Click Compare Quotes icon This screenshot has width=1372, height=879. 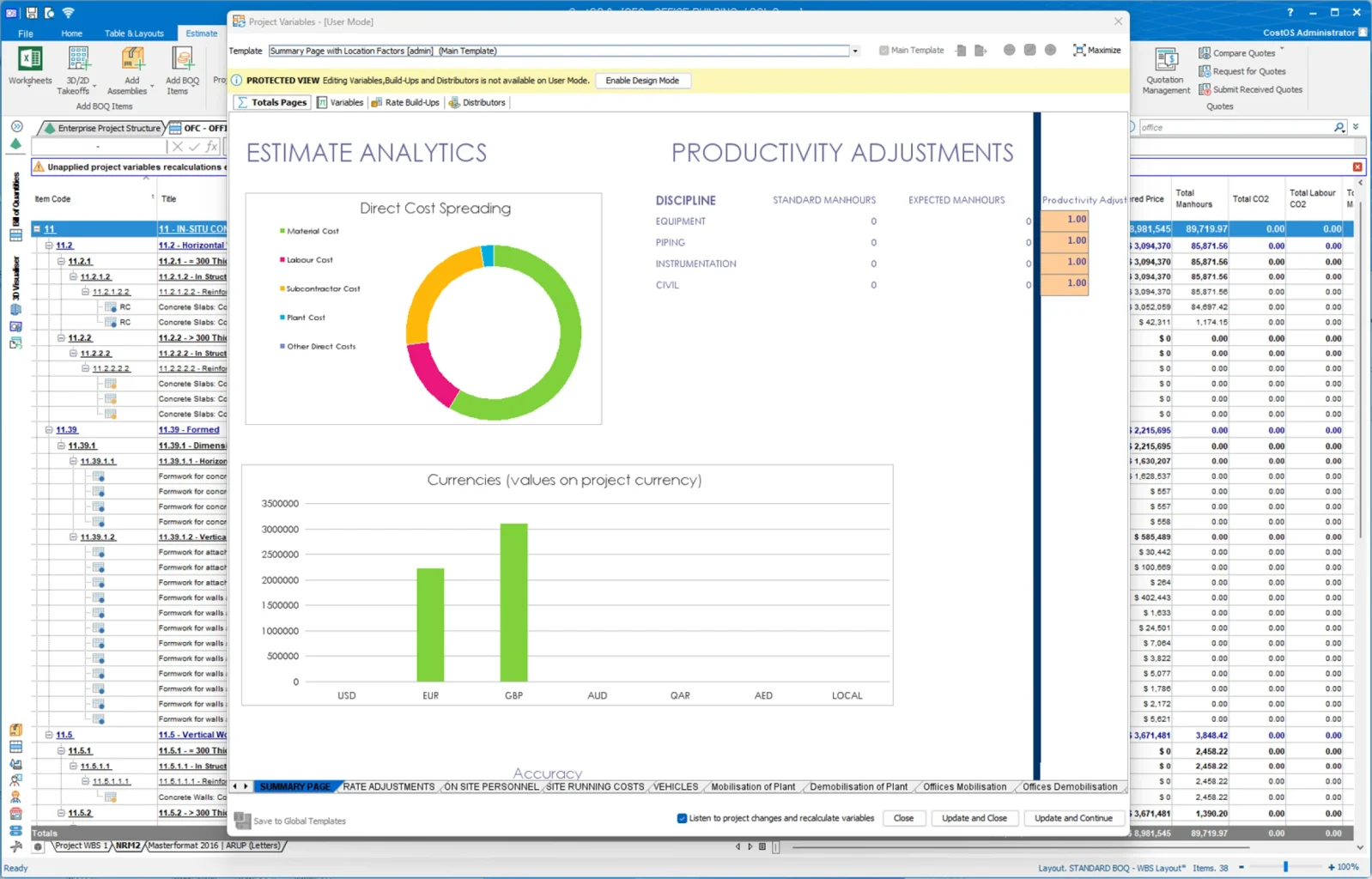[x=1205, y=53]
